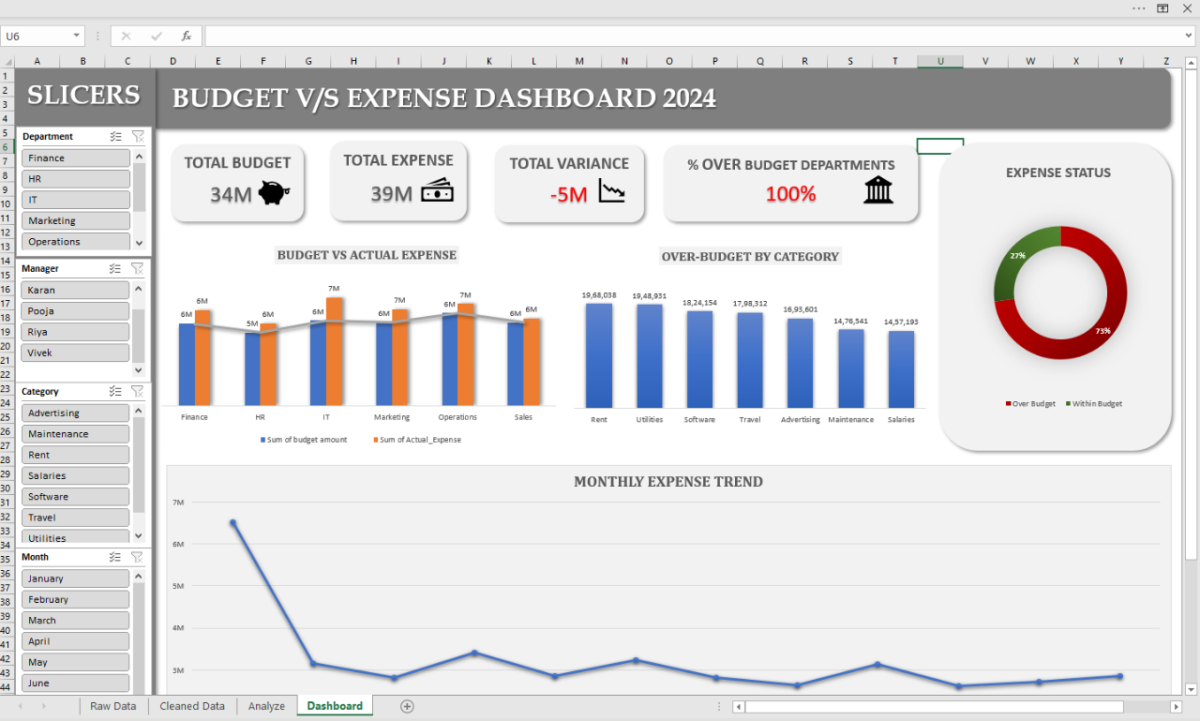Add a new sheet with plus icon
This screenshot has width=1200, height=721.
point(407,706)
